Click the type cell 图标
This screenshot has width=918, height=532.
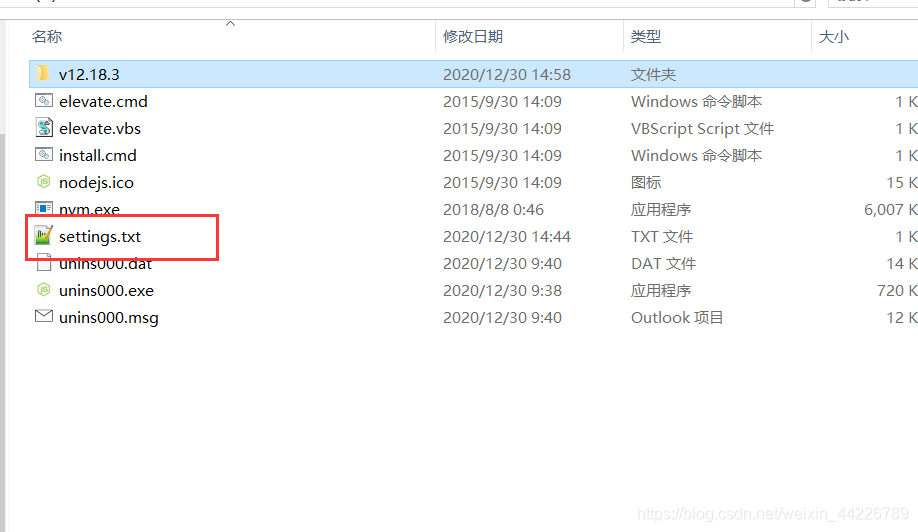(646, 183)
